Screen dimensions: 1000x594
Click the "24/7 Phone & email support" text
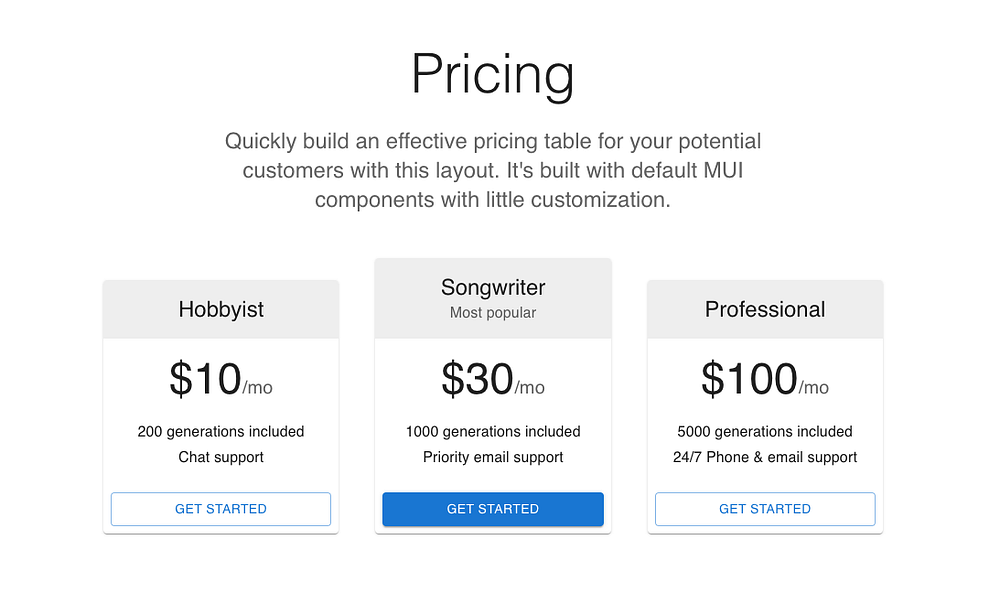point(765,457)
